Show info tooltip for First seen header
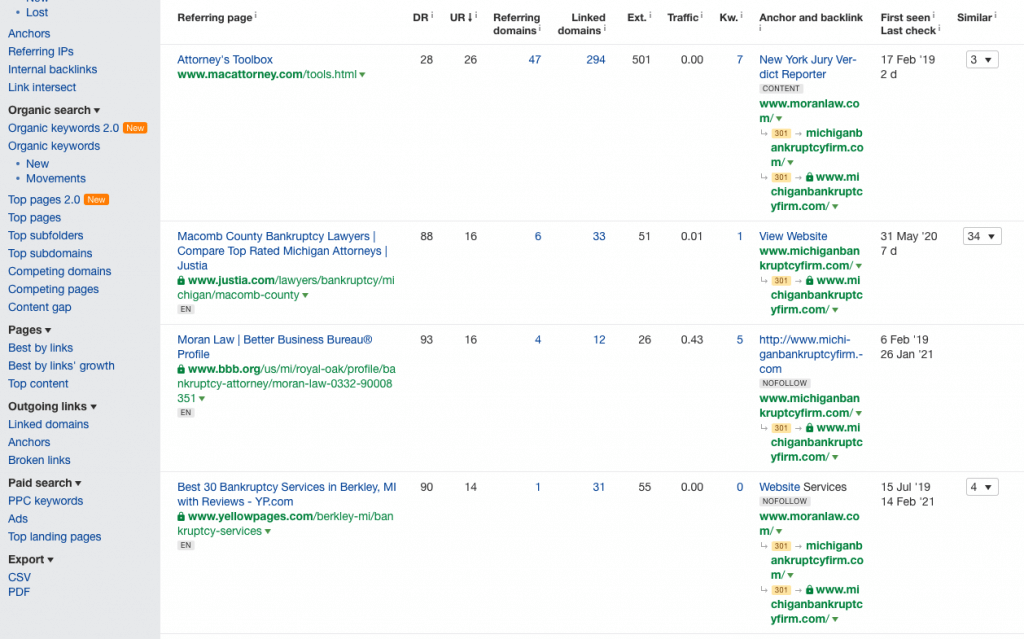The width and height of the screenshot is (1024, 639). point(933,15)
